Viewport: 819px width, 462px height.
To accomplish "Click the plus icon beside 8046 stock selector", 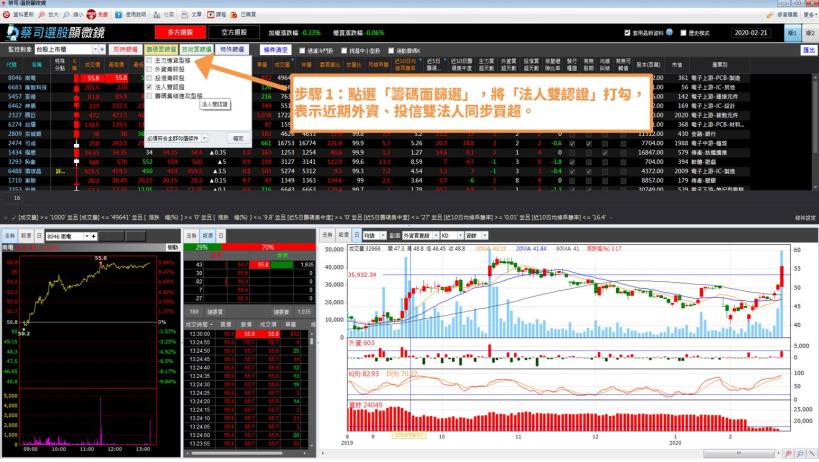I will (93, 236).
